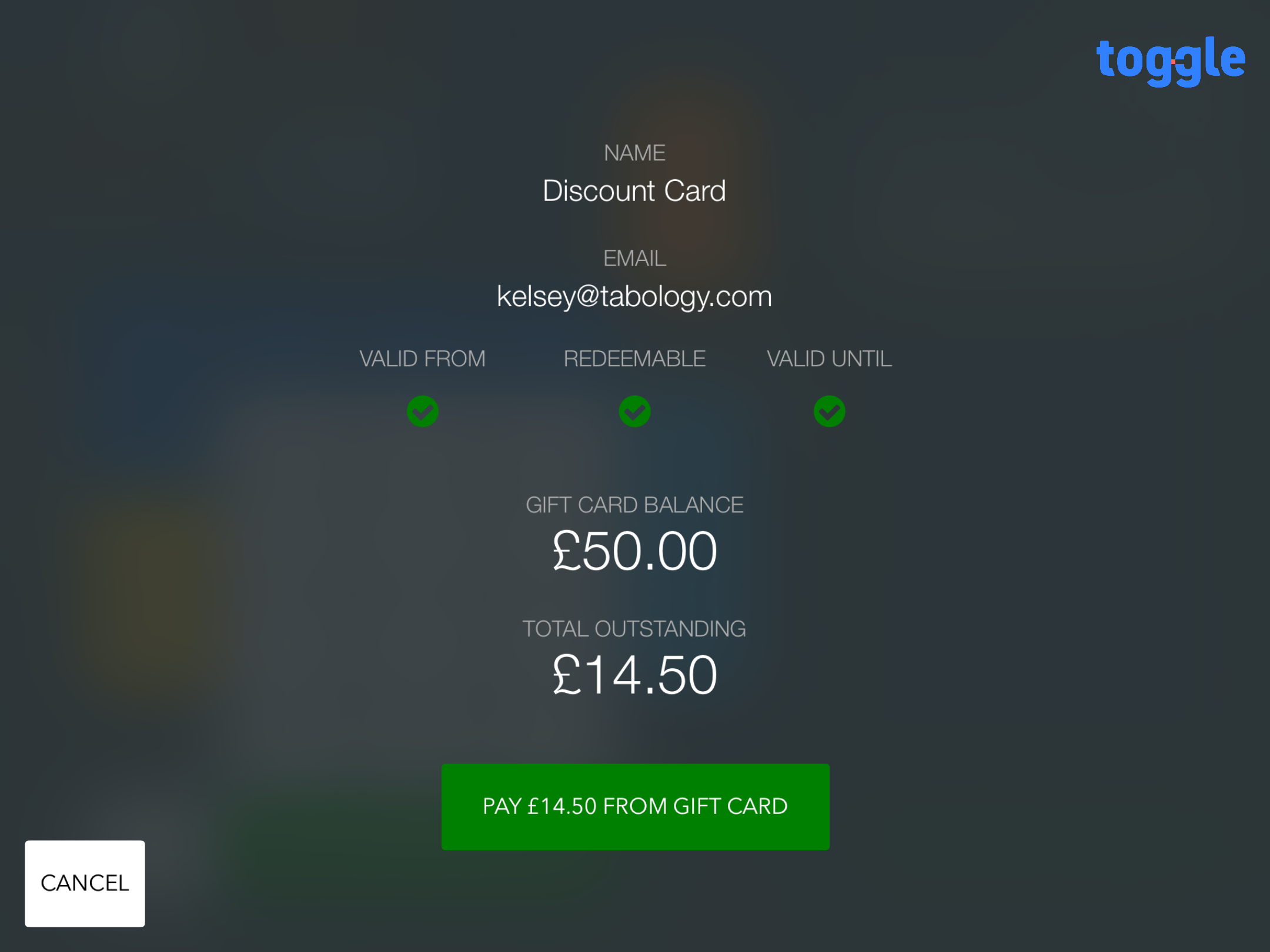Click the red dot in the toggle logo

[1173, 62]
